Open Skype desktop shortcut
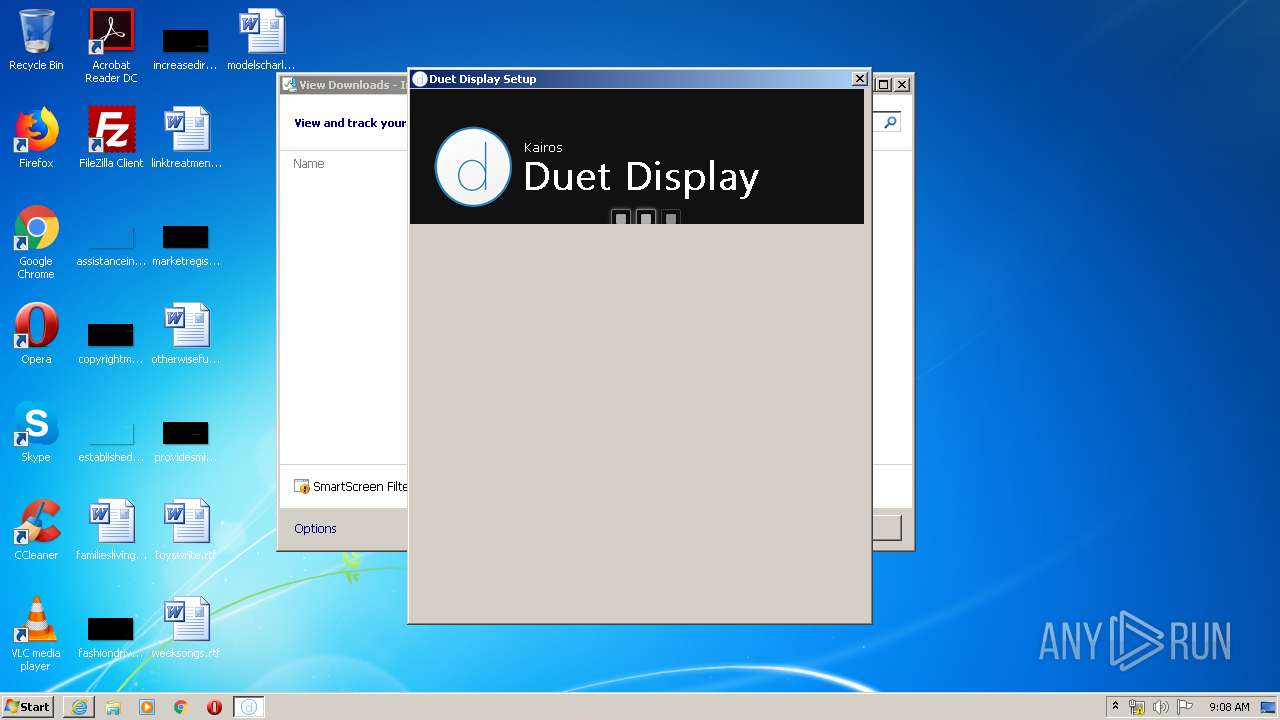Viewport: 1280px width, 720px height. click(x=36, y=432)
